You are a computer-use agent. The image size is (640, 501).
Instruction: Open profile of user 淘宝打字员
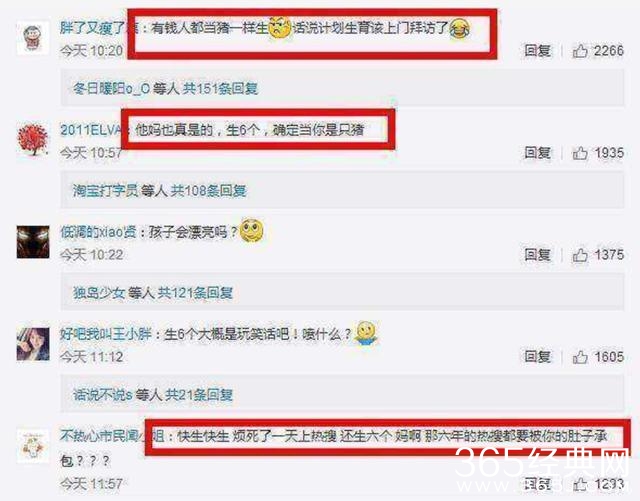pyautogui.click(x=105, y=191)
